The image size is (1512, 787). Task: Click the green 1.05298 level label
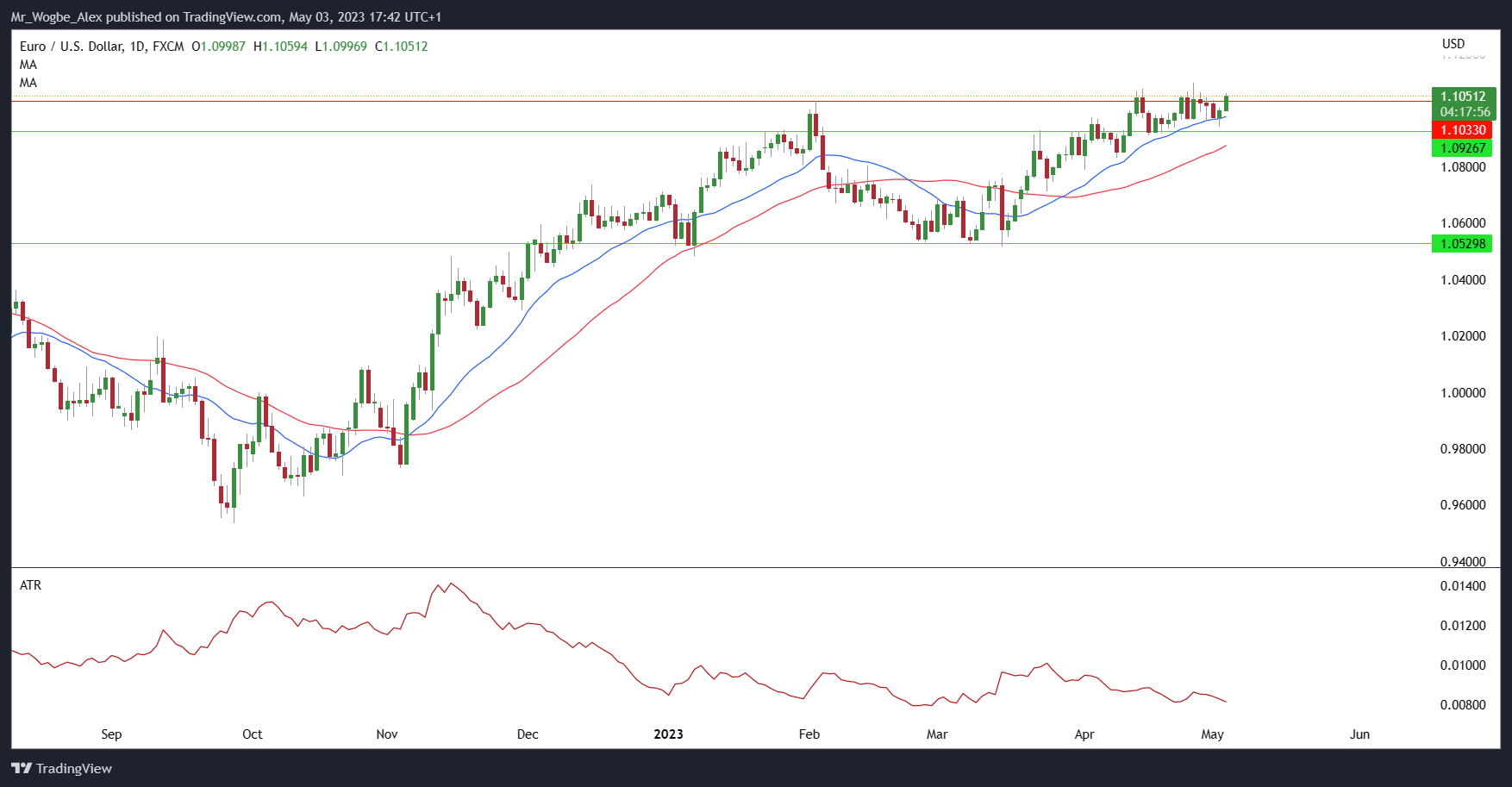1463,244
